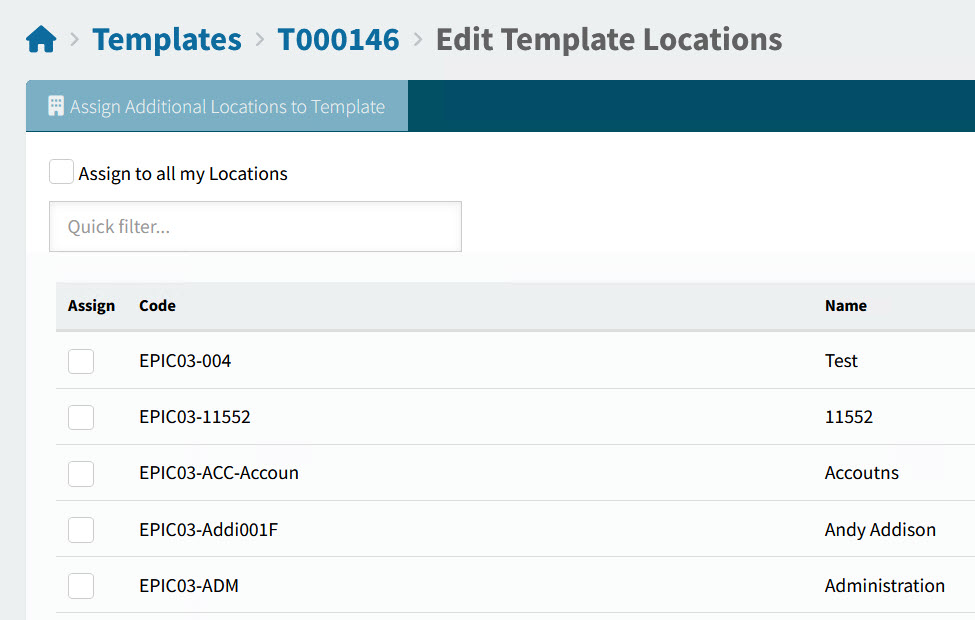Screen dimensions: 975x620
Task: Enable Assign to all my Locations
Action: [x=62, y=173]
